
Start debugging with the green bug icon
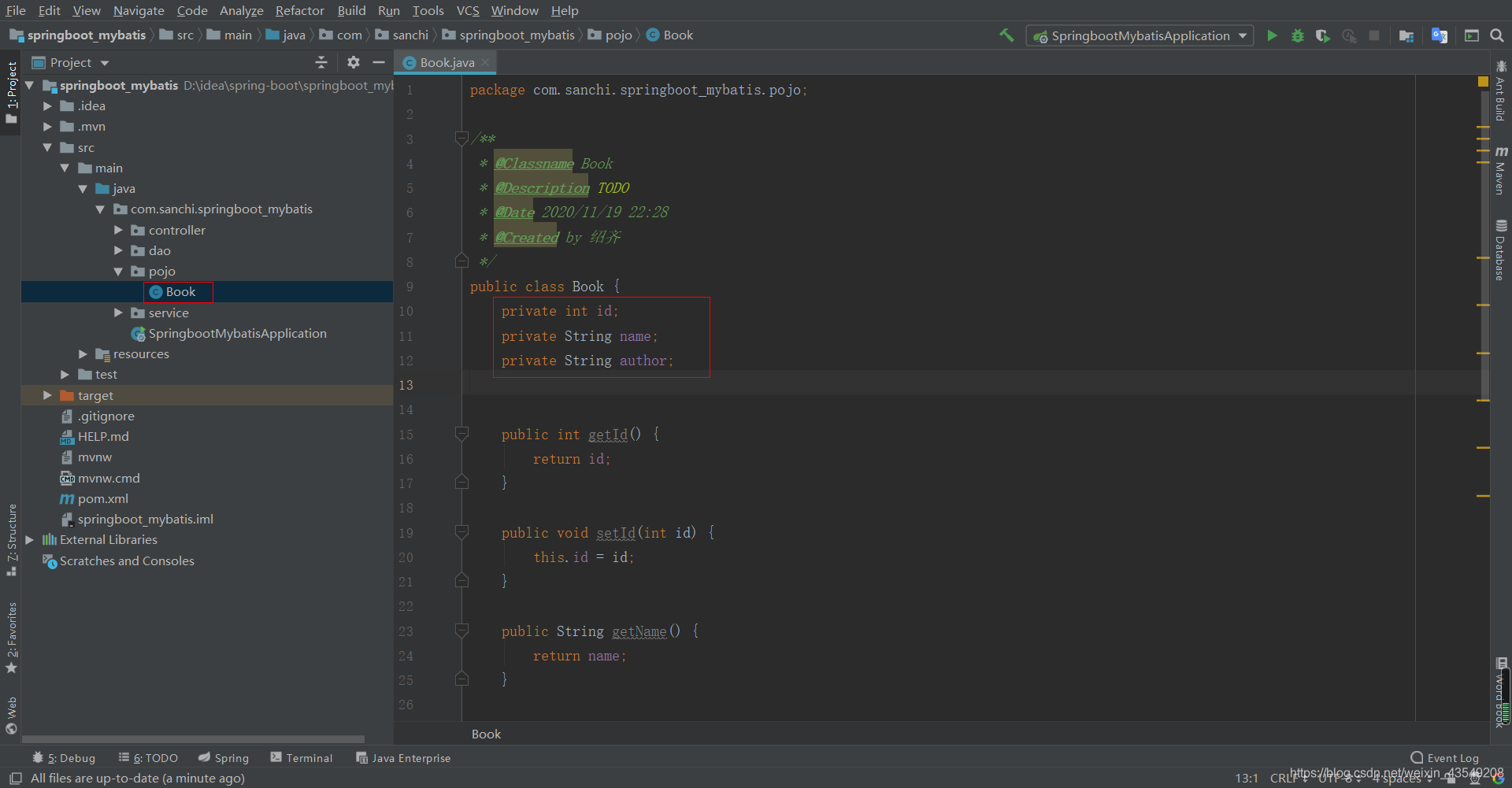click(1298, 35)
